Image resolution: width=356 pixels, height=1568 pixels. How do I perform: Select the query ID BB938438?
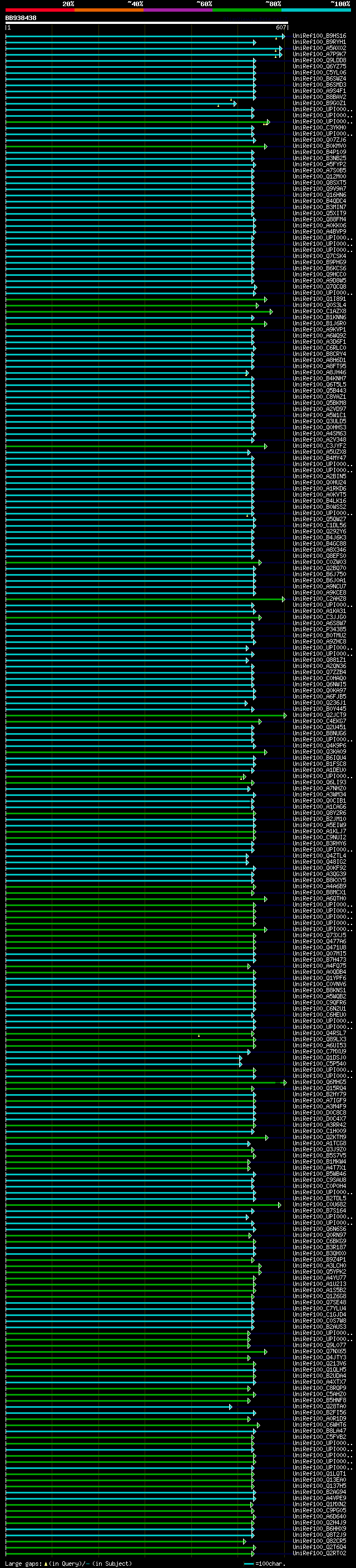click(21, 18)
